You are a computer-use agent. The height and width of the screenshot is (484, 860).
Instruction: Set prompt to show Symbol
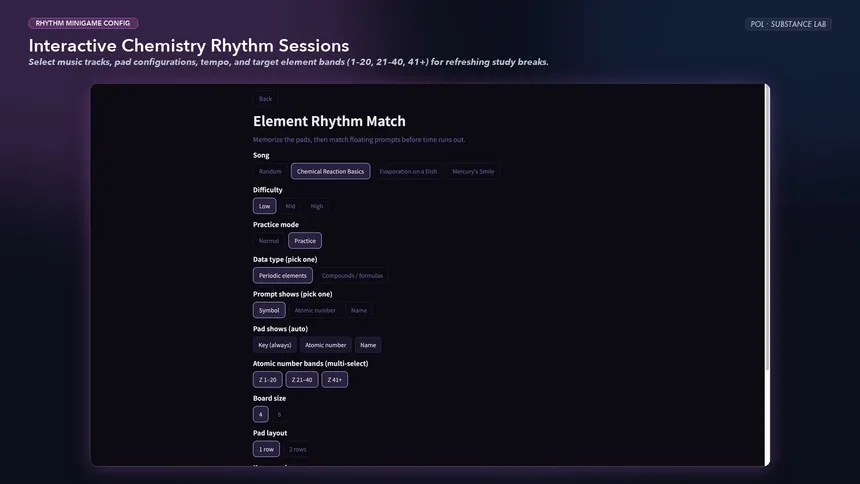pos(269,310)
